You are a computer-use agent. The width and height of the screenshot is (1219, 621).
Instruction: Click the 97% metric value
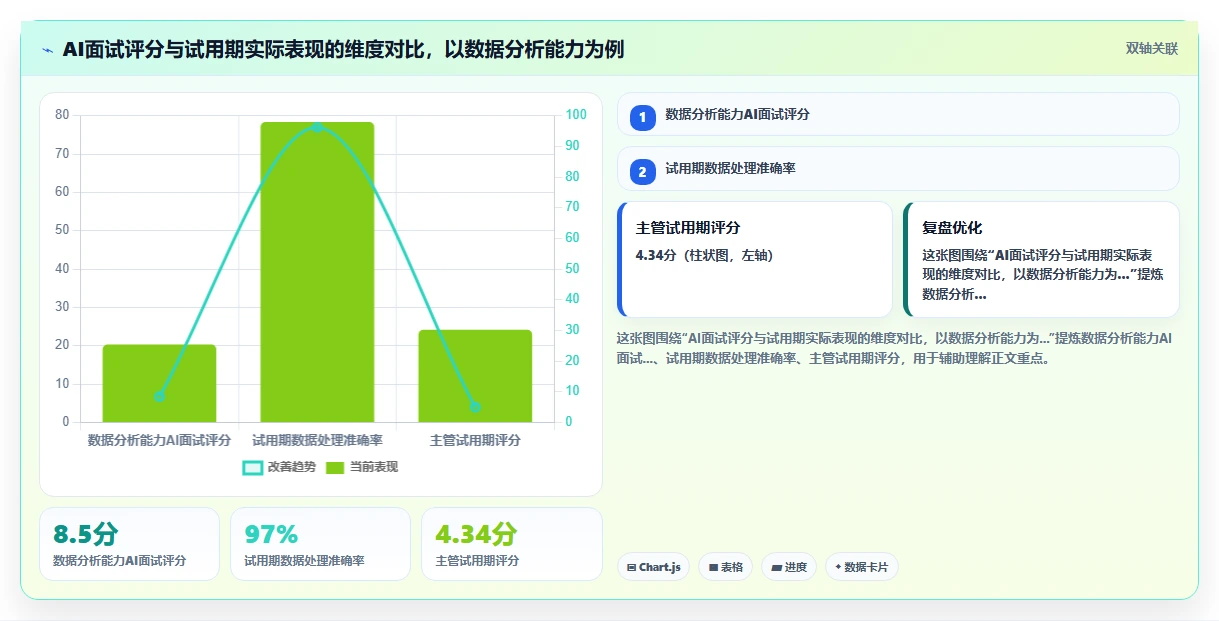[x=271, y=534]
